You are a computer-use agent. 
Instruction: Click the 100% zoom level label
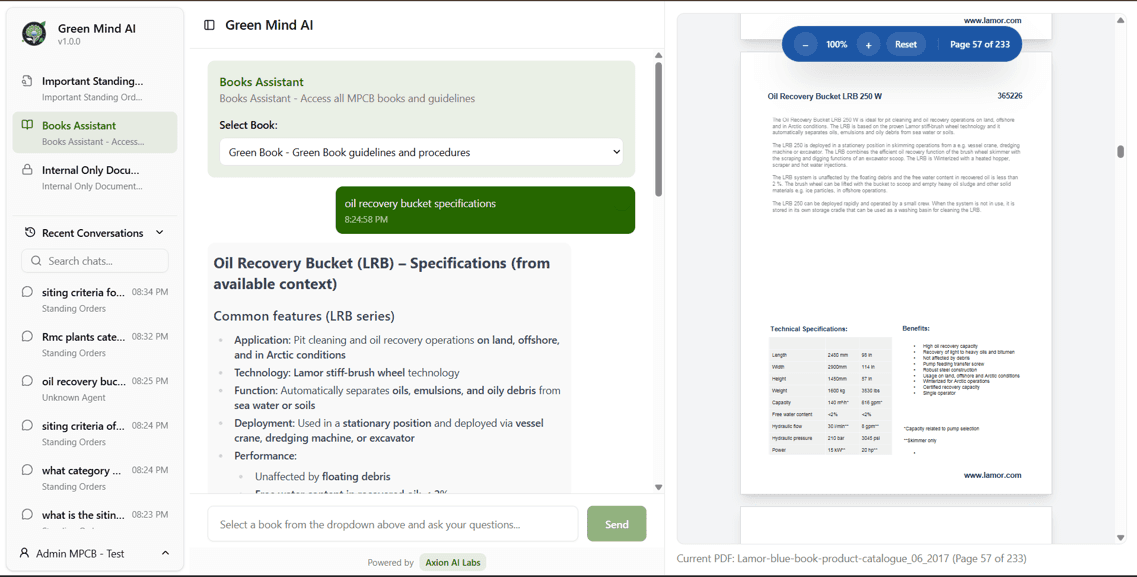pos(836,44)
